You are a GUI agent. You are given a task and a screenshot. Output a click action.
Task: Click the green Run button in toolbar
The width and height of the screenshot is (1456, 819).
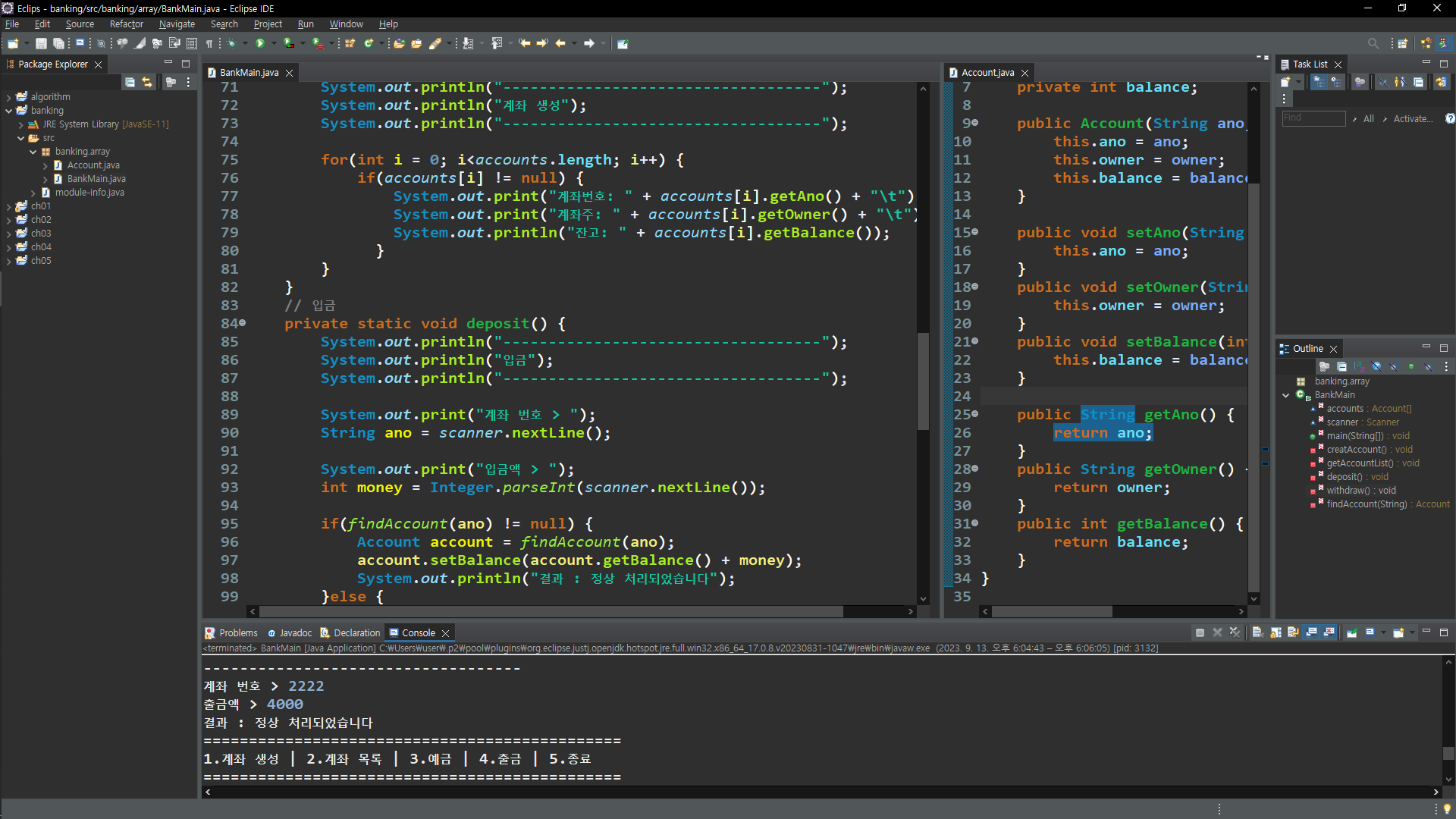(x=260, y=43)
